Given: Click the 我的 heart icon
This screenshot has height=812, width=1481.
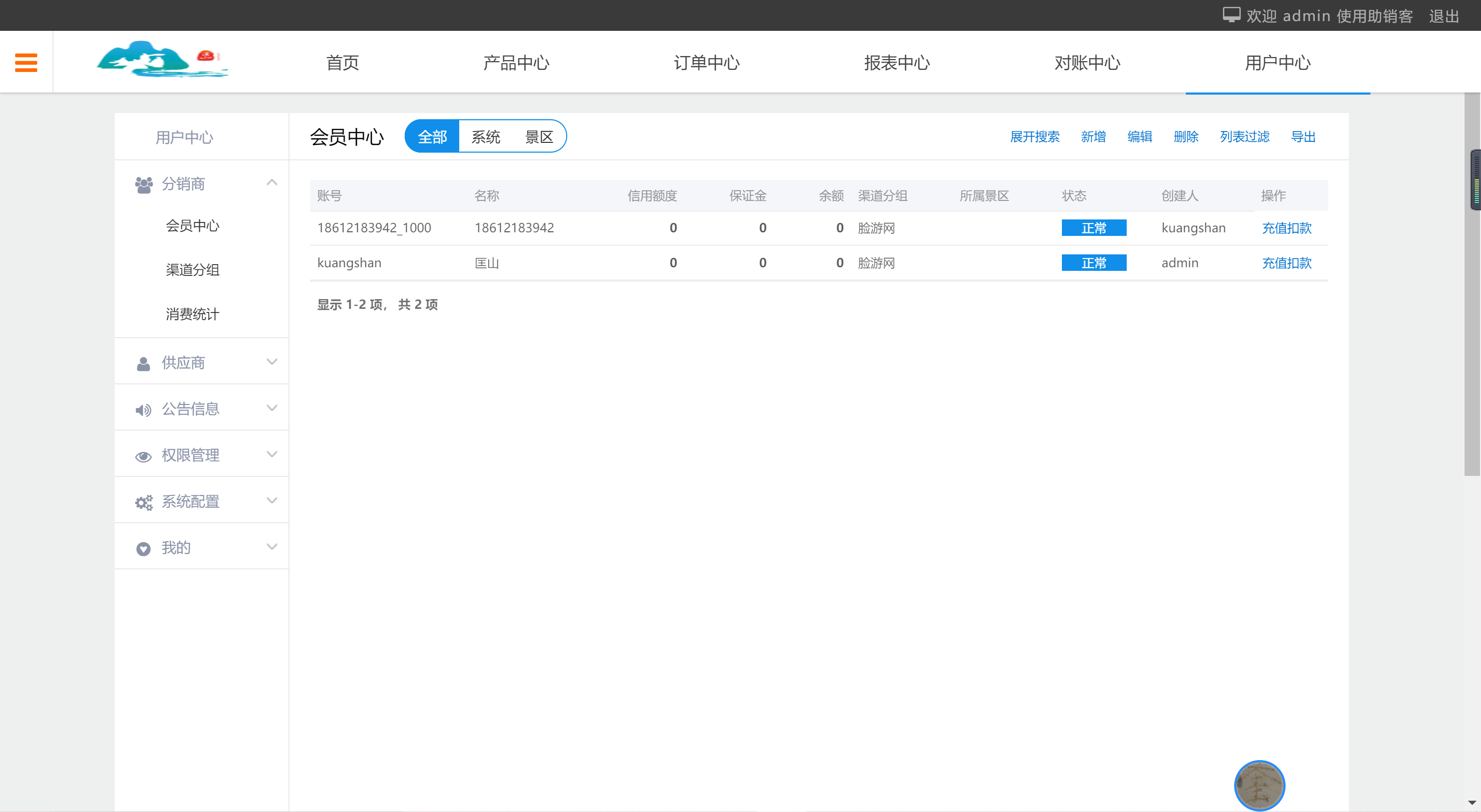Looking at the screenshot, I should tap(143, 549).
